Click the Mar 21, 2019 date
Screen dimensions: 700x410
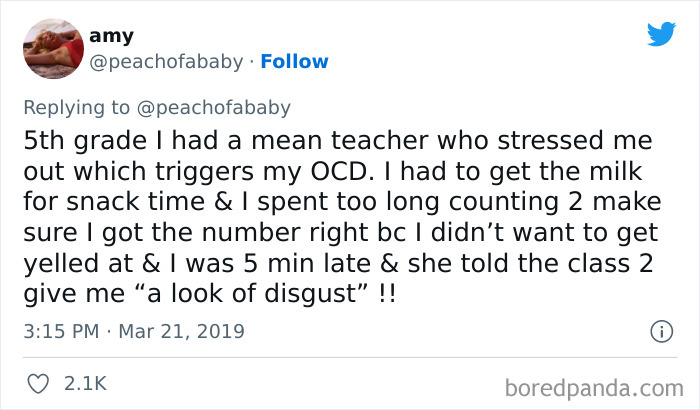(x=182, y=331)
